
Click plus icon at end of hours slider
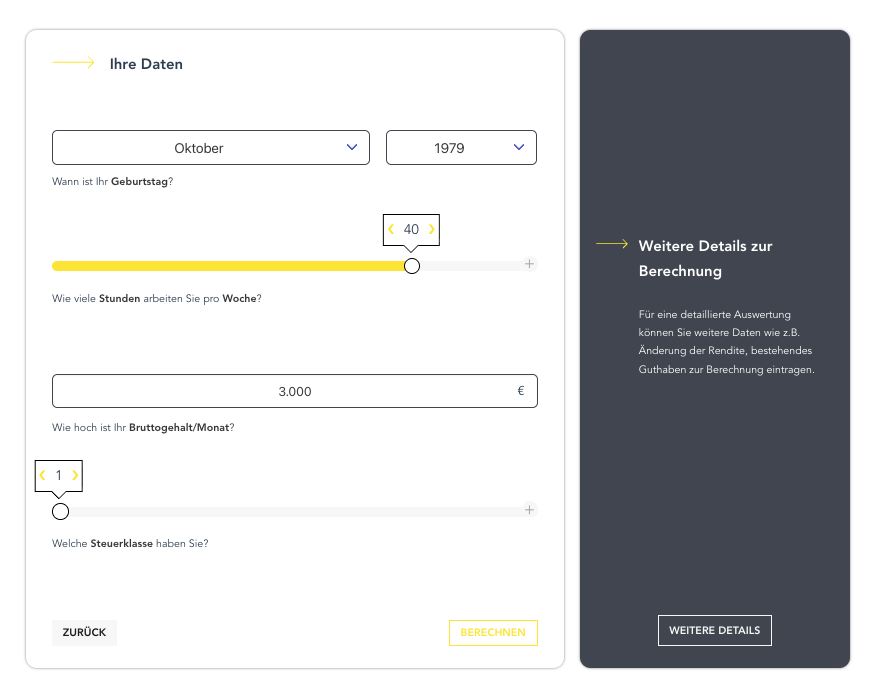pos(530,265)
